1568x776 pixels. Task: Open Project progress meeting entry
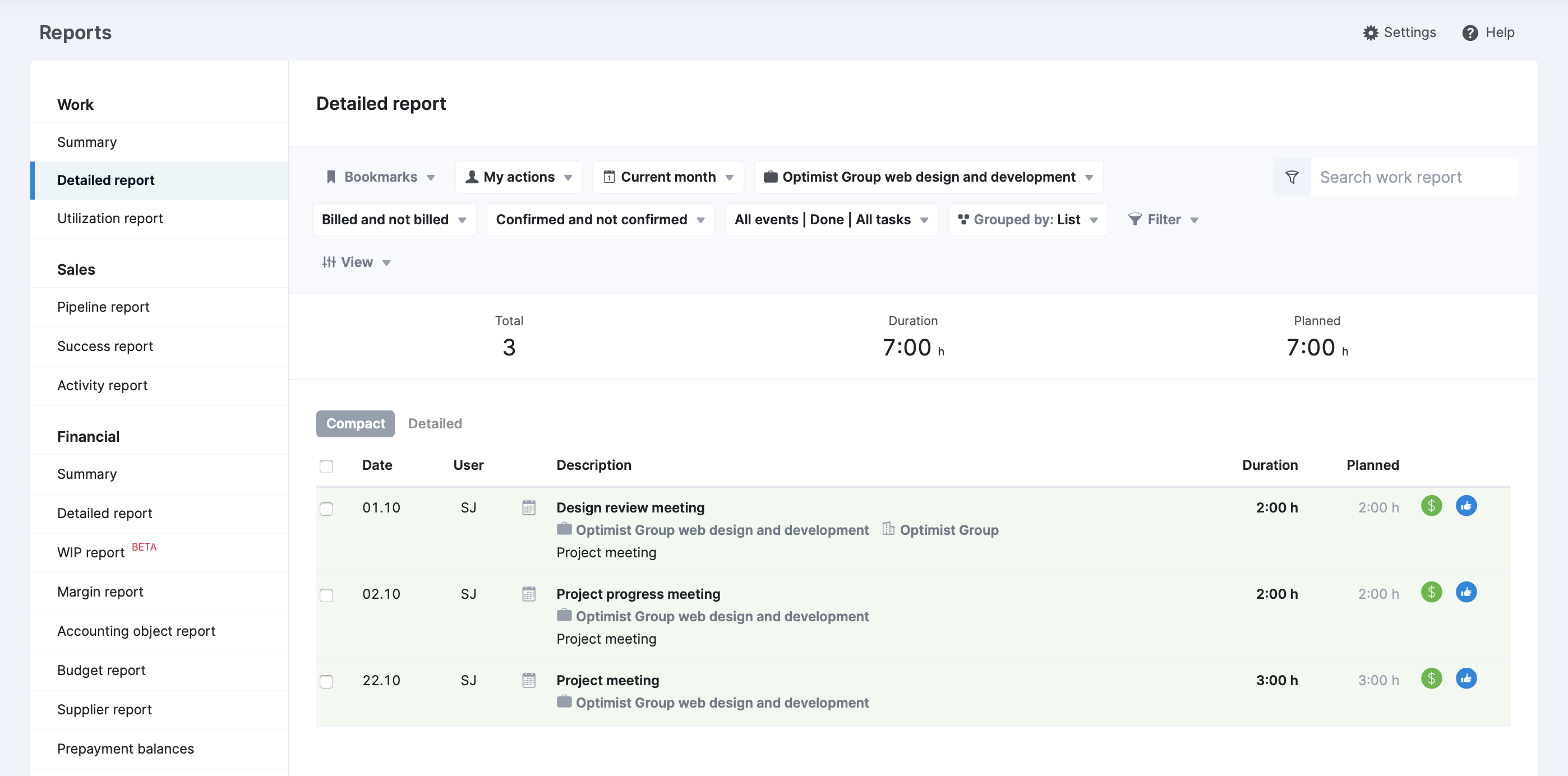[638, 594]
